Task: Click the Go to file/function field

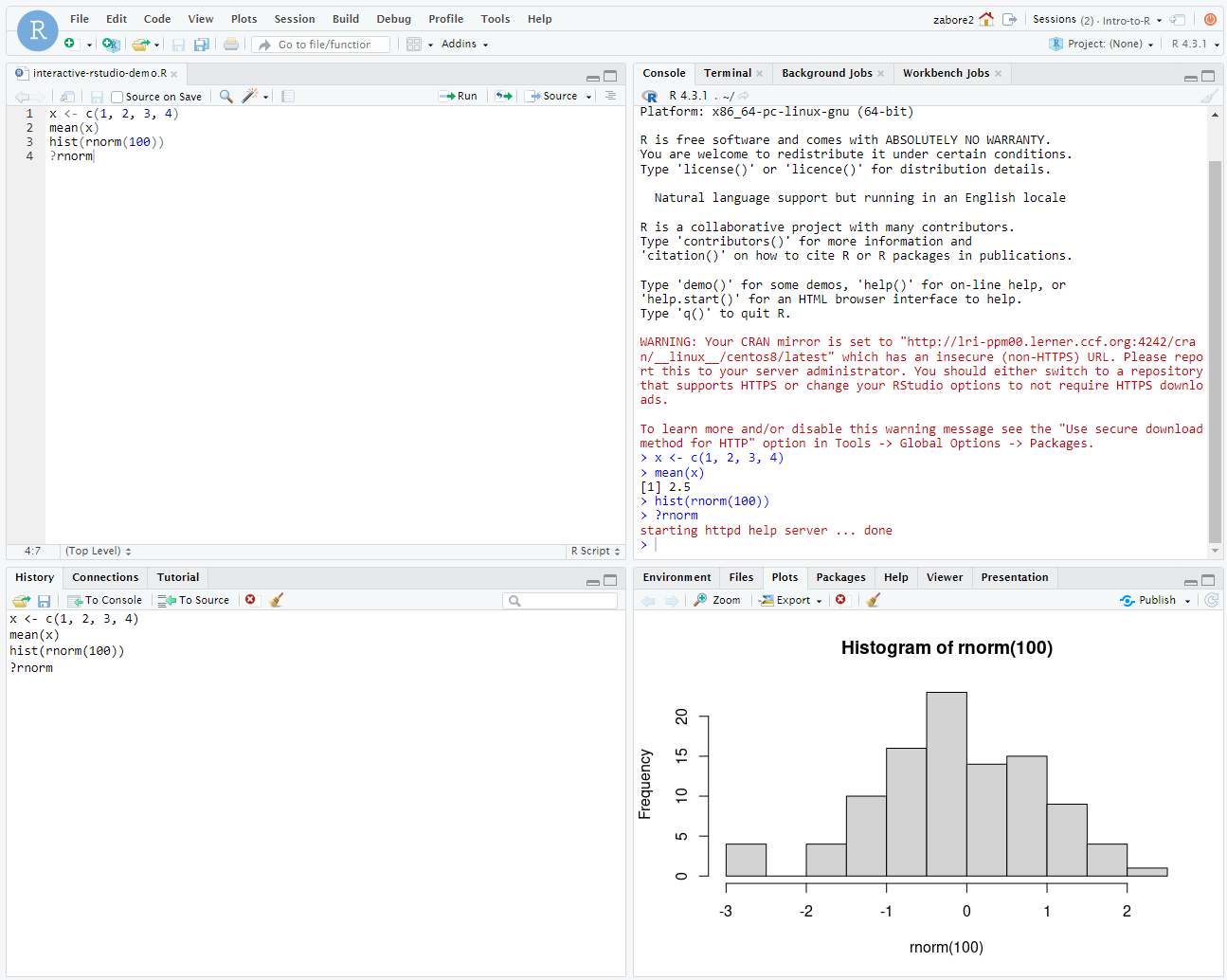Action: click(x=322, y=45)
